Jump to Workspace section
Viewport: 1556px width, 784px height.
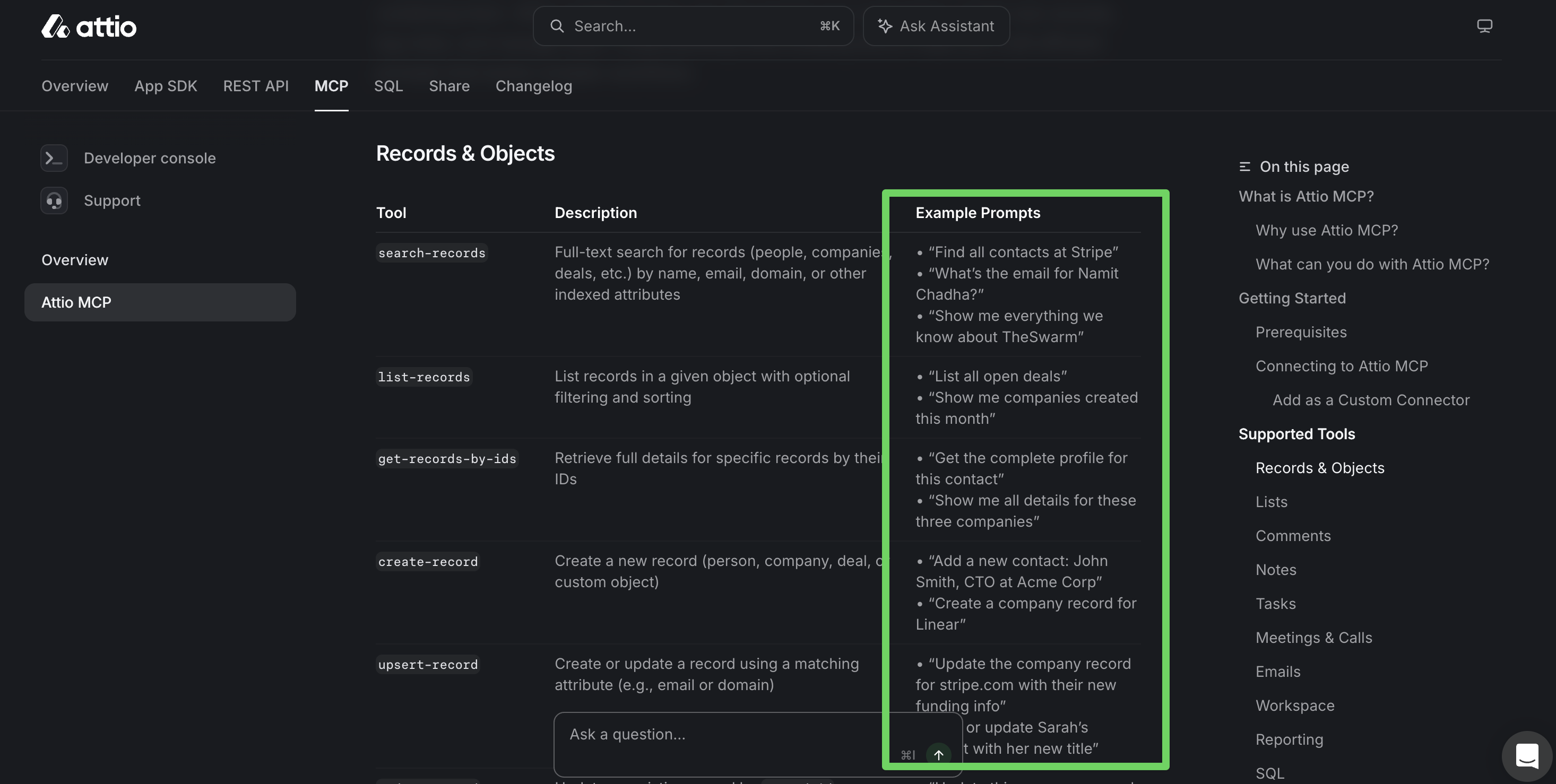pyautogui.click(x=1294, y=705)
